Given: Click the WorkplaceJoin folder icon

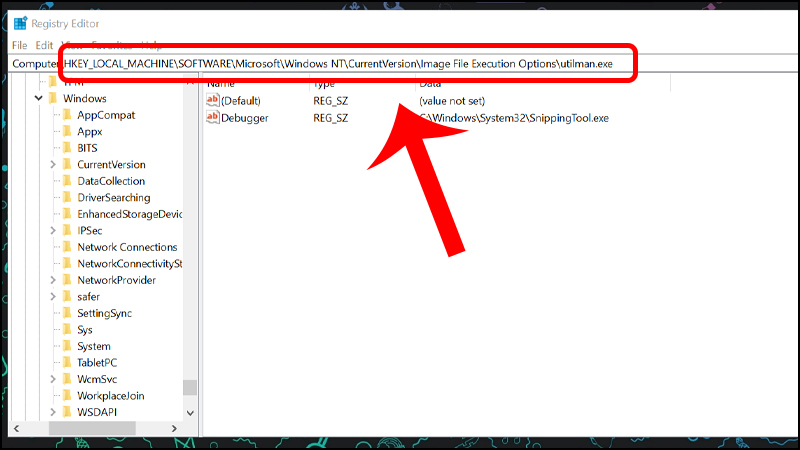Looking at the screenshot, I should pyautogui.click(x=67, y=395).
